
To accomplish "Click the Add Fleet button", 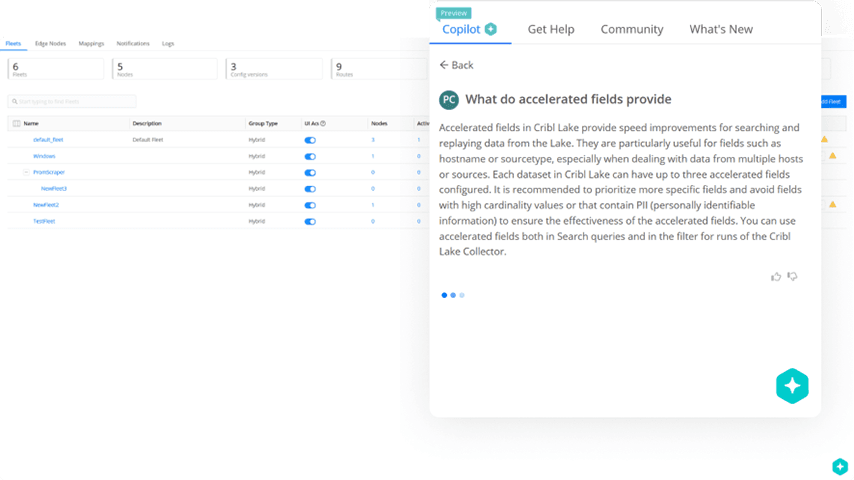I will tap(832, 102).
